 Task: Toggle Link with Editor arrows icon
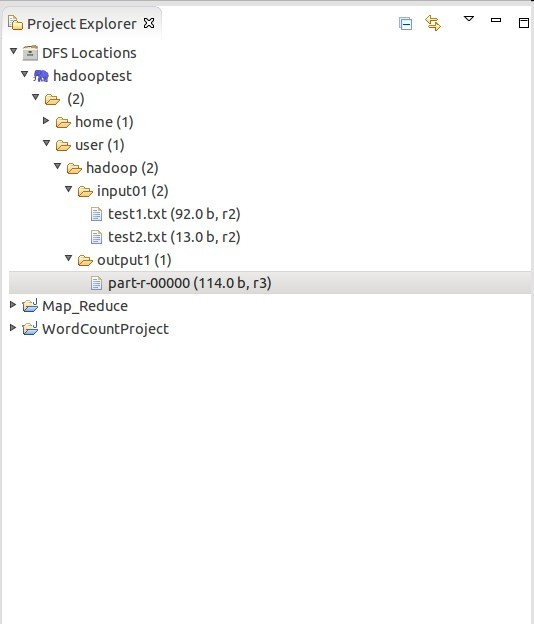click(x=433, y=23)
